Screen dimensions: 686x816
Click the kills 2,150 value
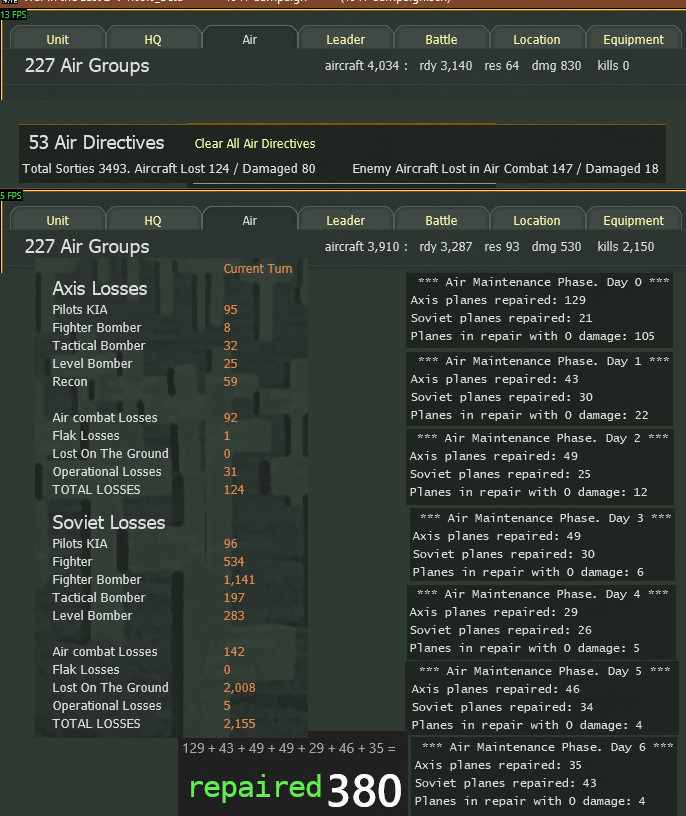(x=626, y=247)
